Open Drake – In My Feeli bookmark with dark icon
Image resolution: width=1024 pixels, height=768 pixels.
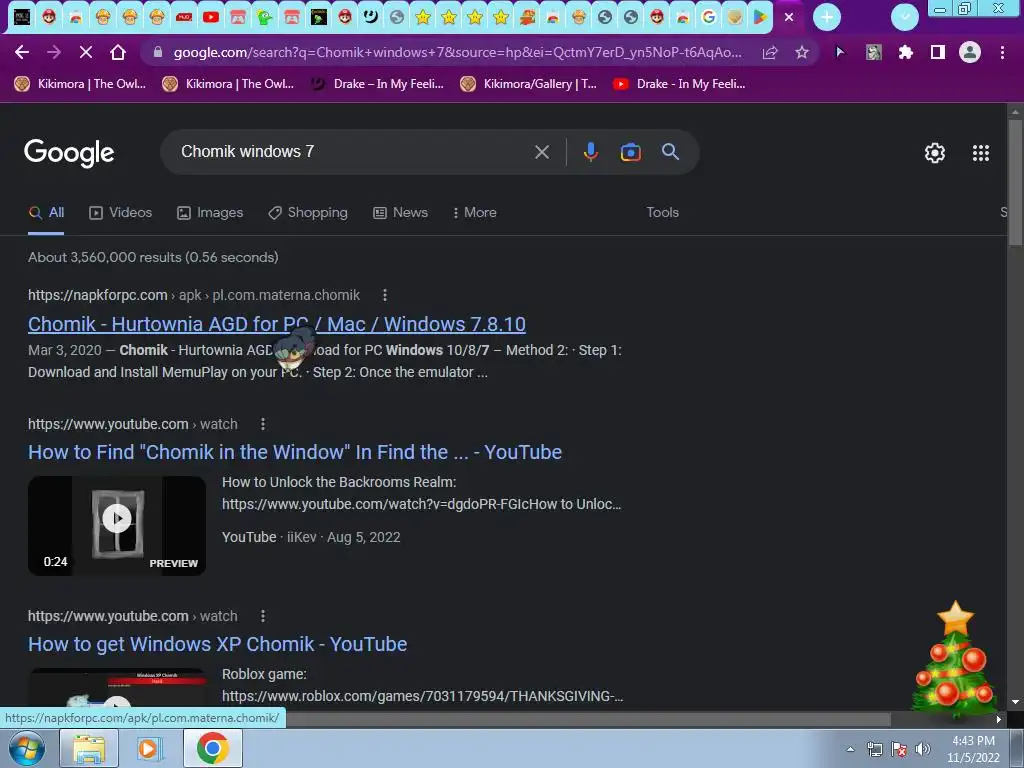tap(377, 84)
